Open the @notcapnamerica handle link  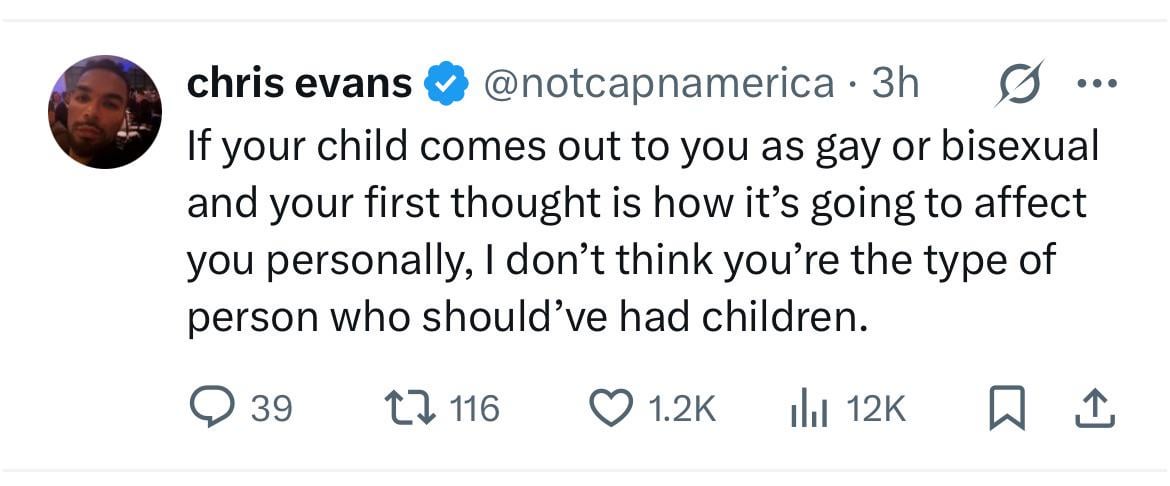(659, 85)
